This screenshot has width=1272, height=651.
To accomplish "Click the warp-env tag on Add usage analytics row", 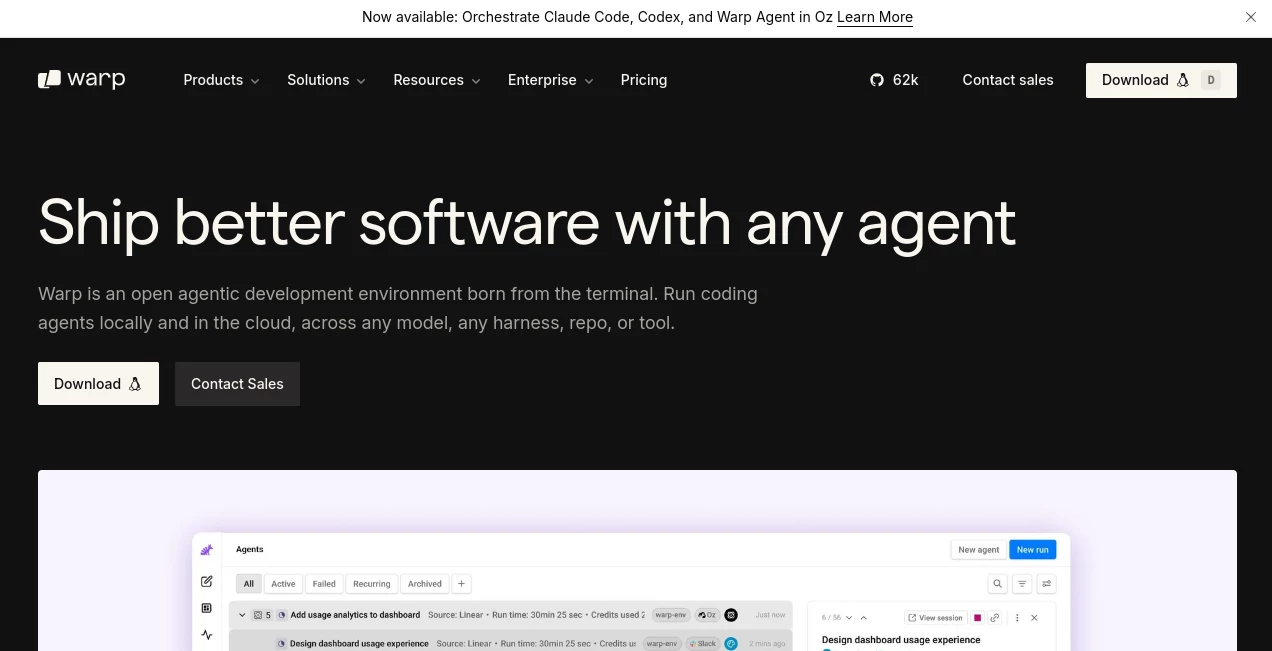I will click(x=670, y=615).
